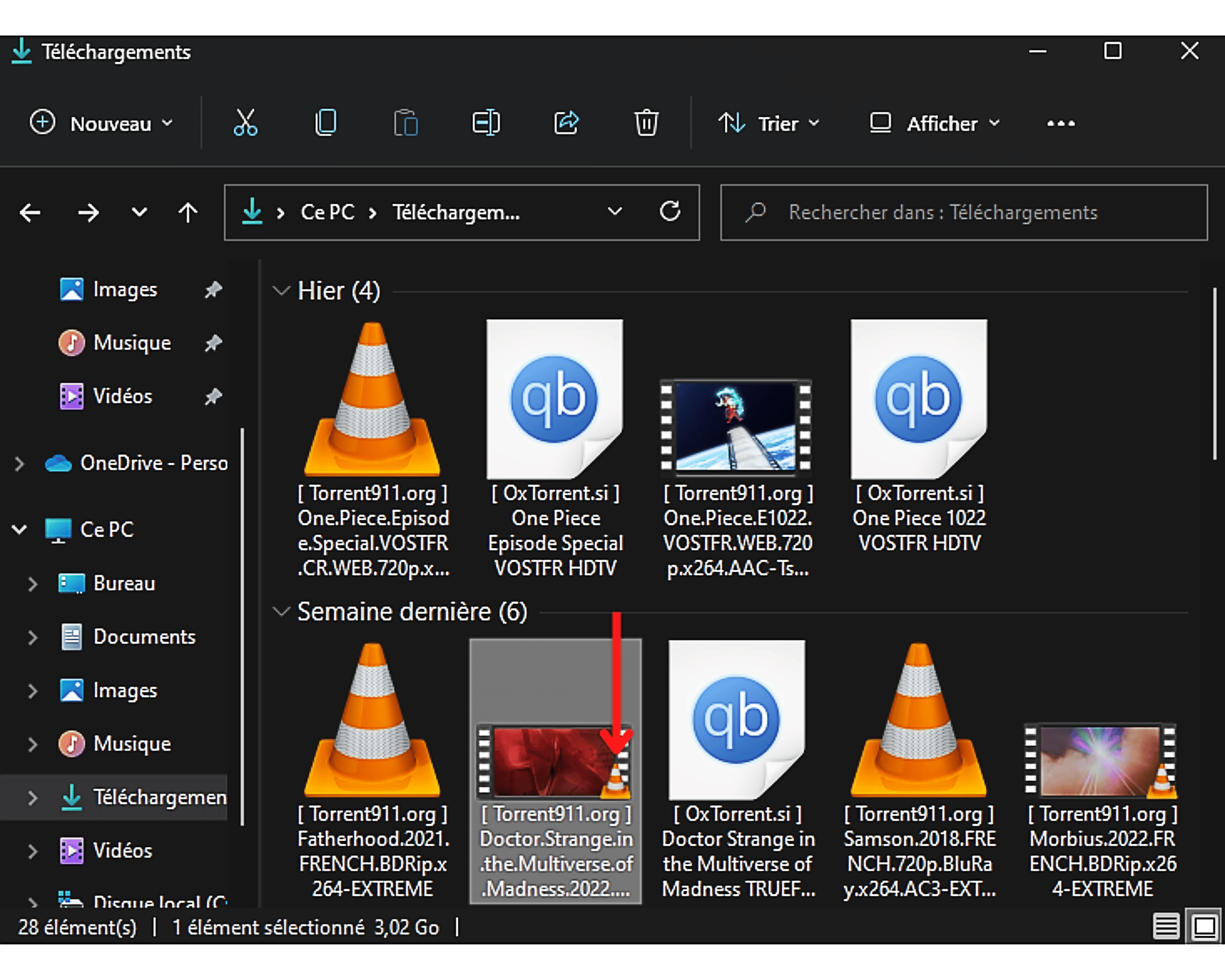The height and width of the screenshot is (980, 1225).
Task: Click the search field Rechercher dans Téléchargements
Action: coord(964,212)
